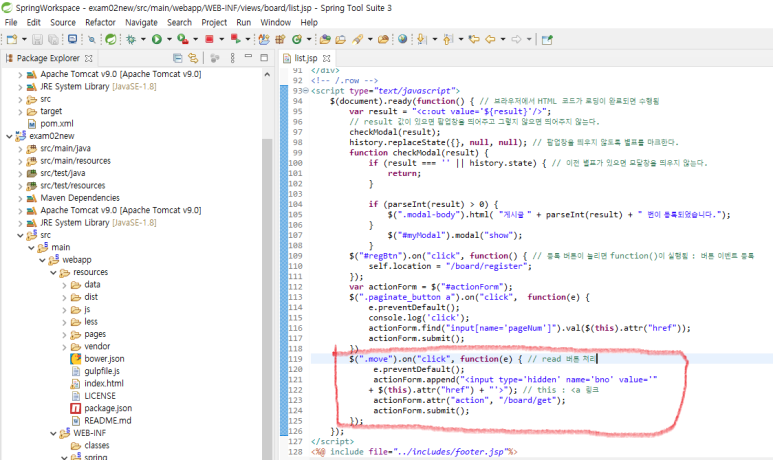Open the Project menu
The width and height of the screenshot is (773, 460).
pos(214,23)
